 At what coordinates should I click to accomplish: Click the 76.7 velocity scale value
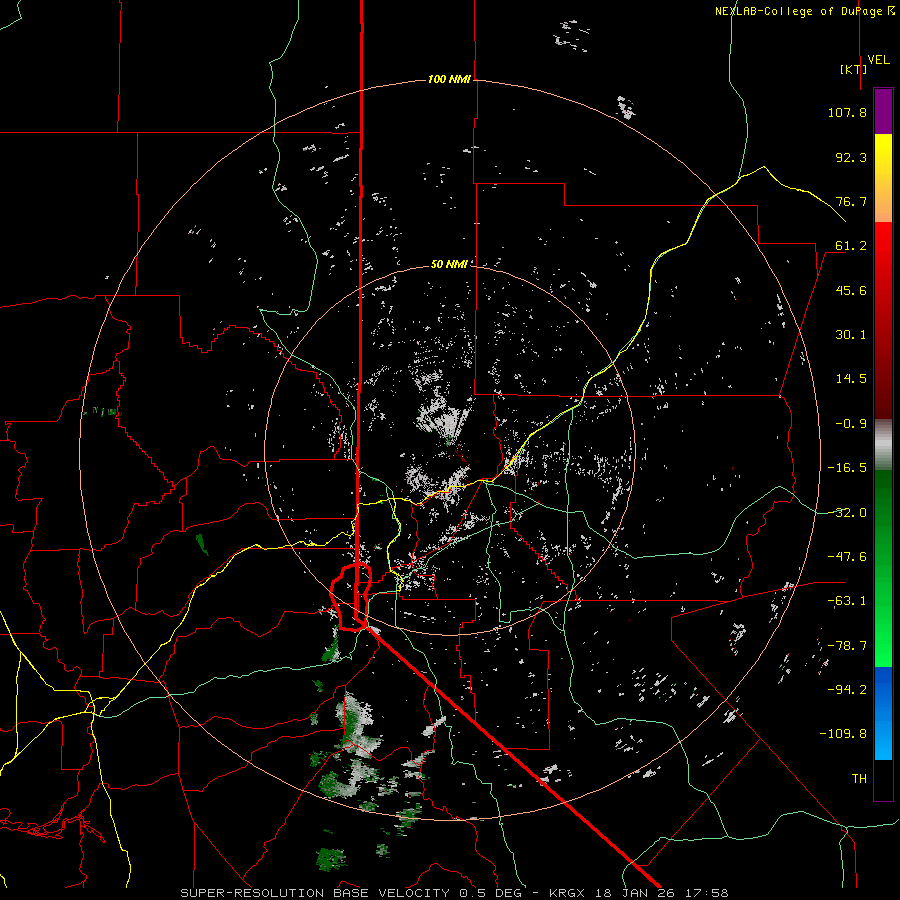851,201
